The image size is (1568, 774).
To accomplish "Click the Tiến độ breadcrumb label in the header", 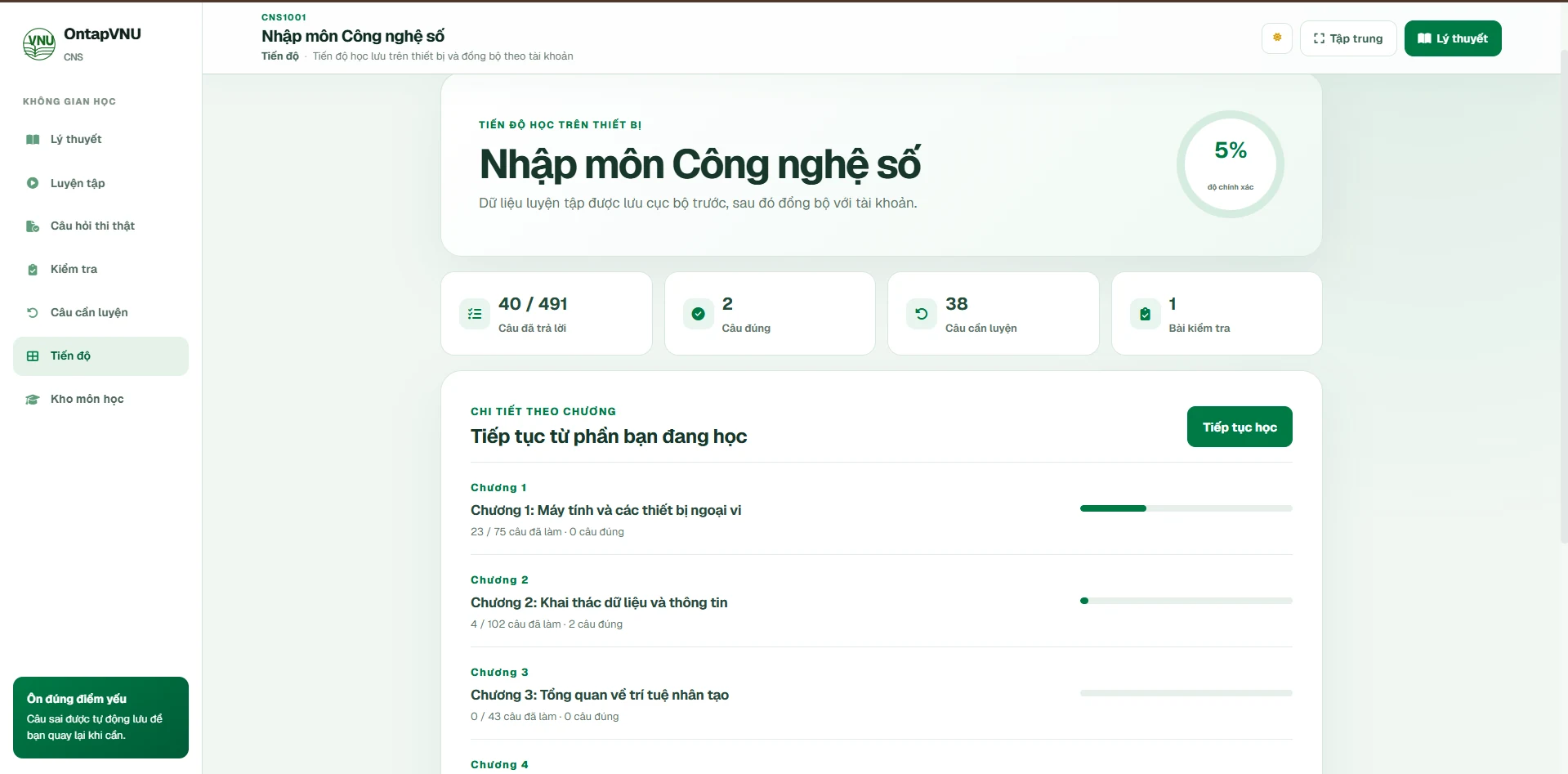I will [x=280, y=56].
